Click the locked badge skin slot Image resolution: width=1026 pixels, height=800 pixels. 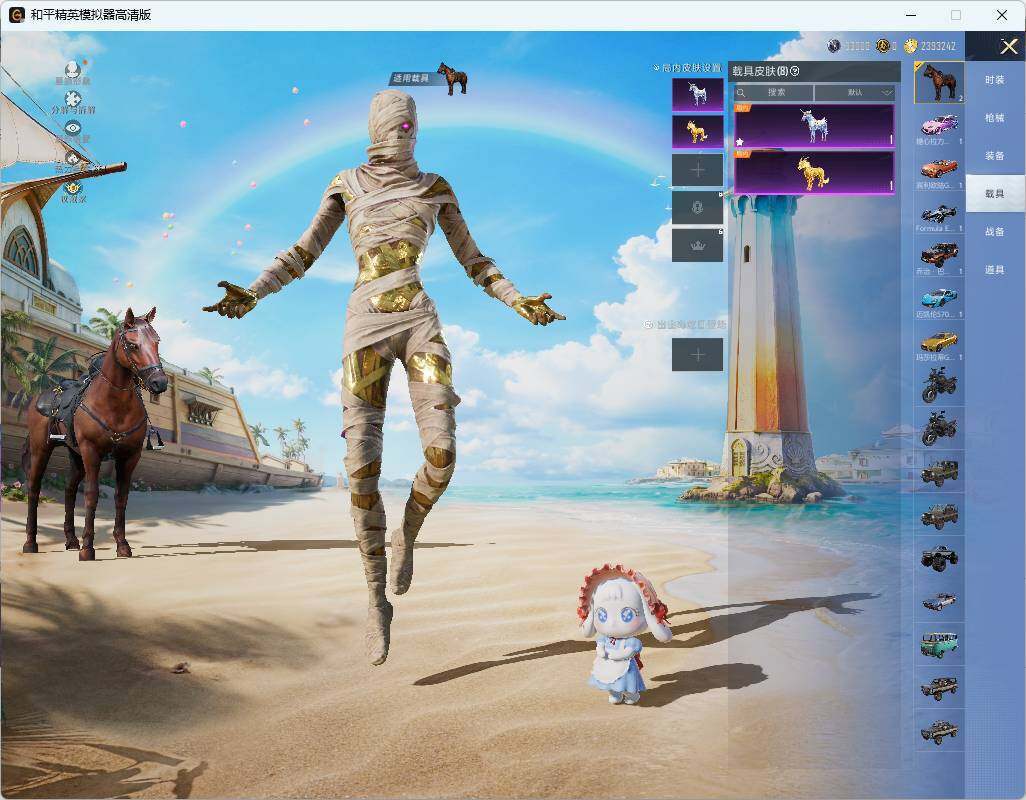click(x=698, y=208)
